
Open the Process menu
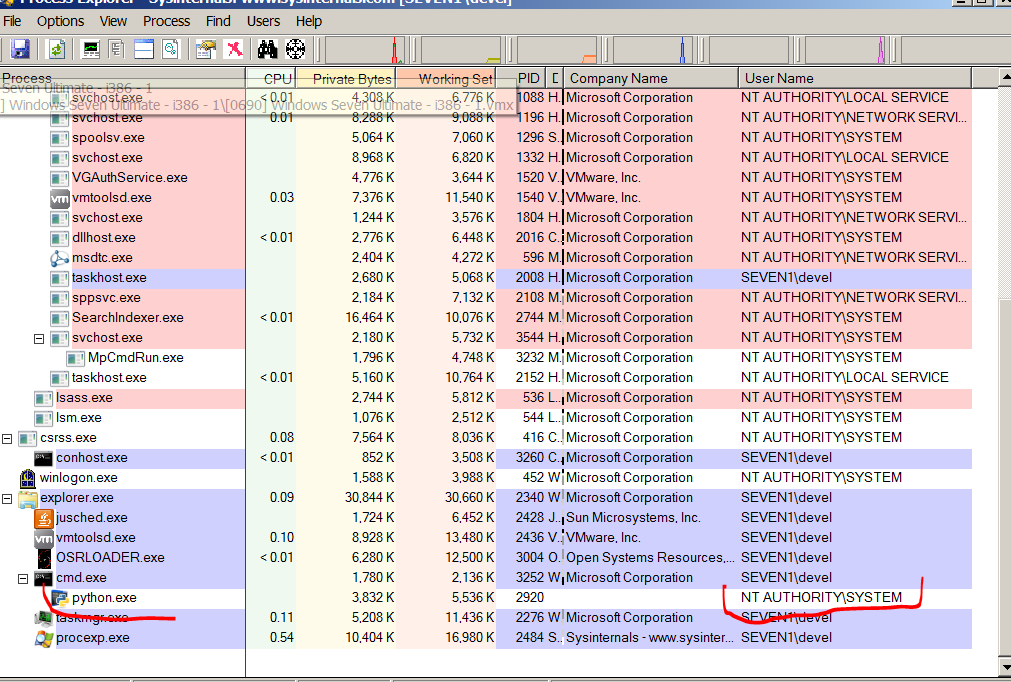(166, 21)
